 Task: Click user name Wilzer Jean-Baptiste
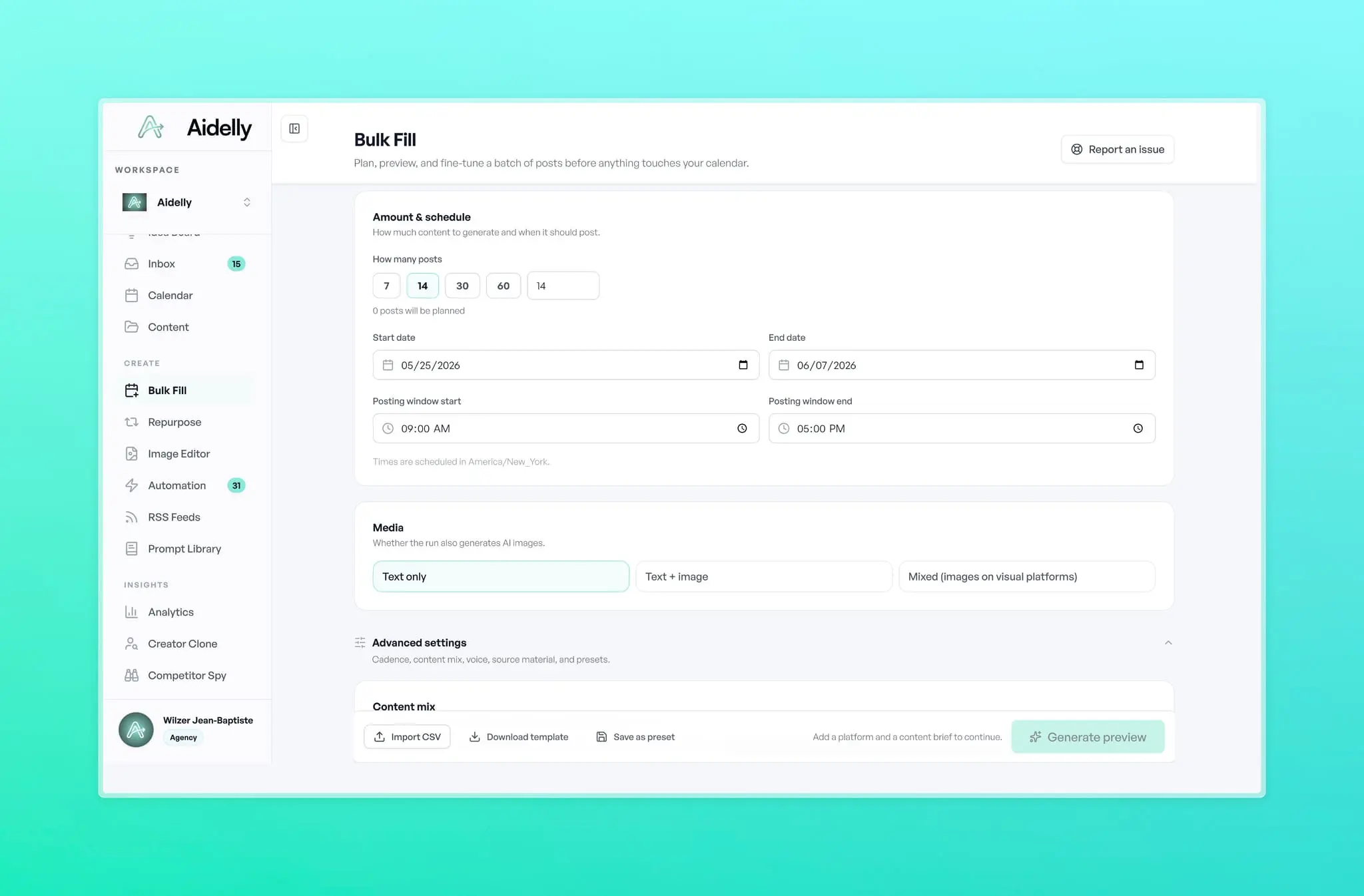[x=208, y=720]
